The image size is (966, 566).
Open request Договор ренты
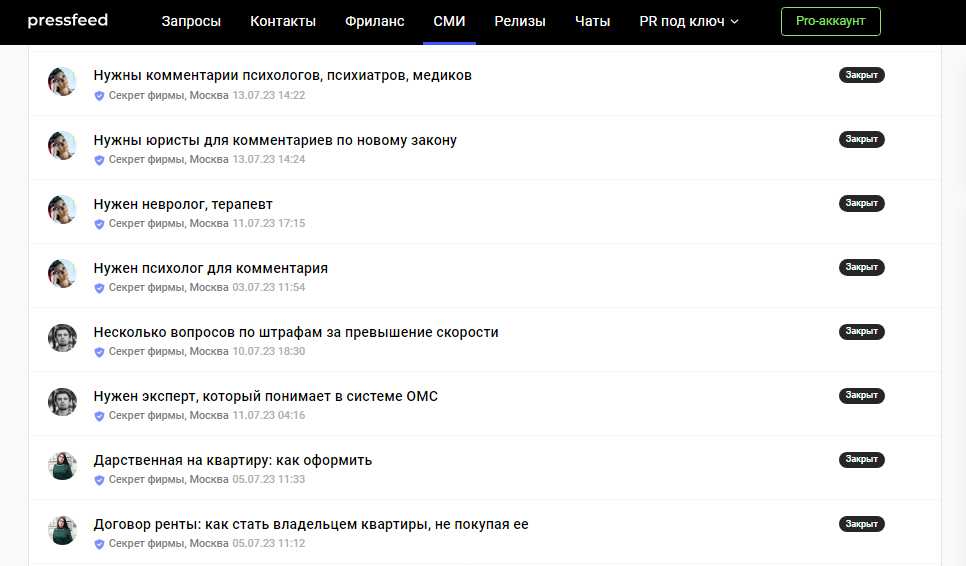pyautogui.click(x=311, y=524)
